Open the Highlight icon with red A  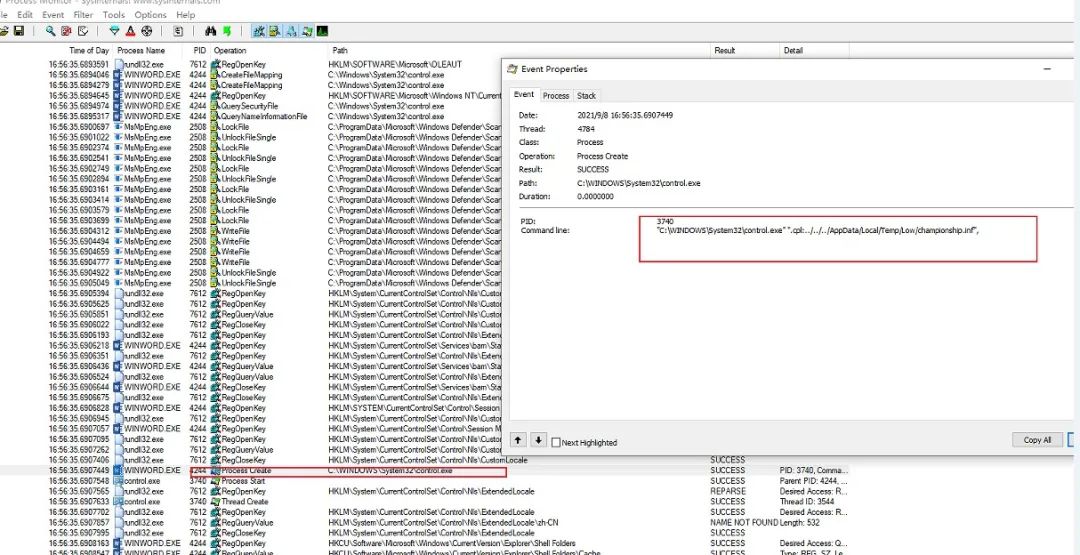pos(130,31)
